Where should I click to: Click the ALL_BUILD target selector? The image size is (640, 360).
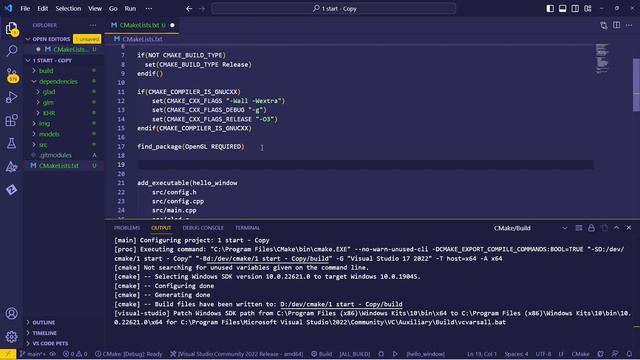[355, 354]
